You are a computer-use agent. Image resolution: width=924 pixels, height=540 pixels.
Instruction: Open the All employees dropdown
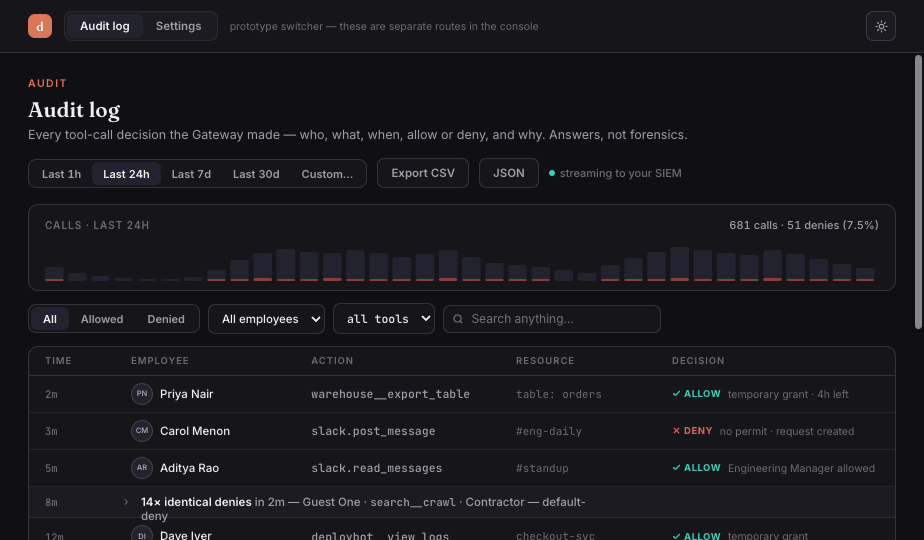[x=266, y=319]
